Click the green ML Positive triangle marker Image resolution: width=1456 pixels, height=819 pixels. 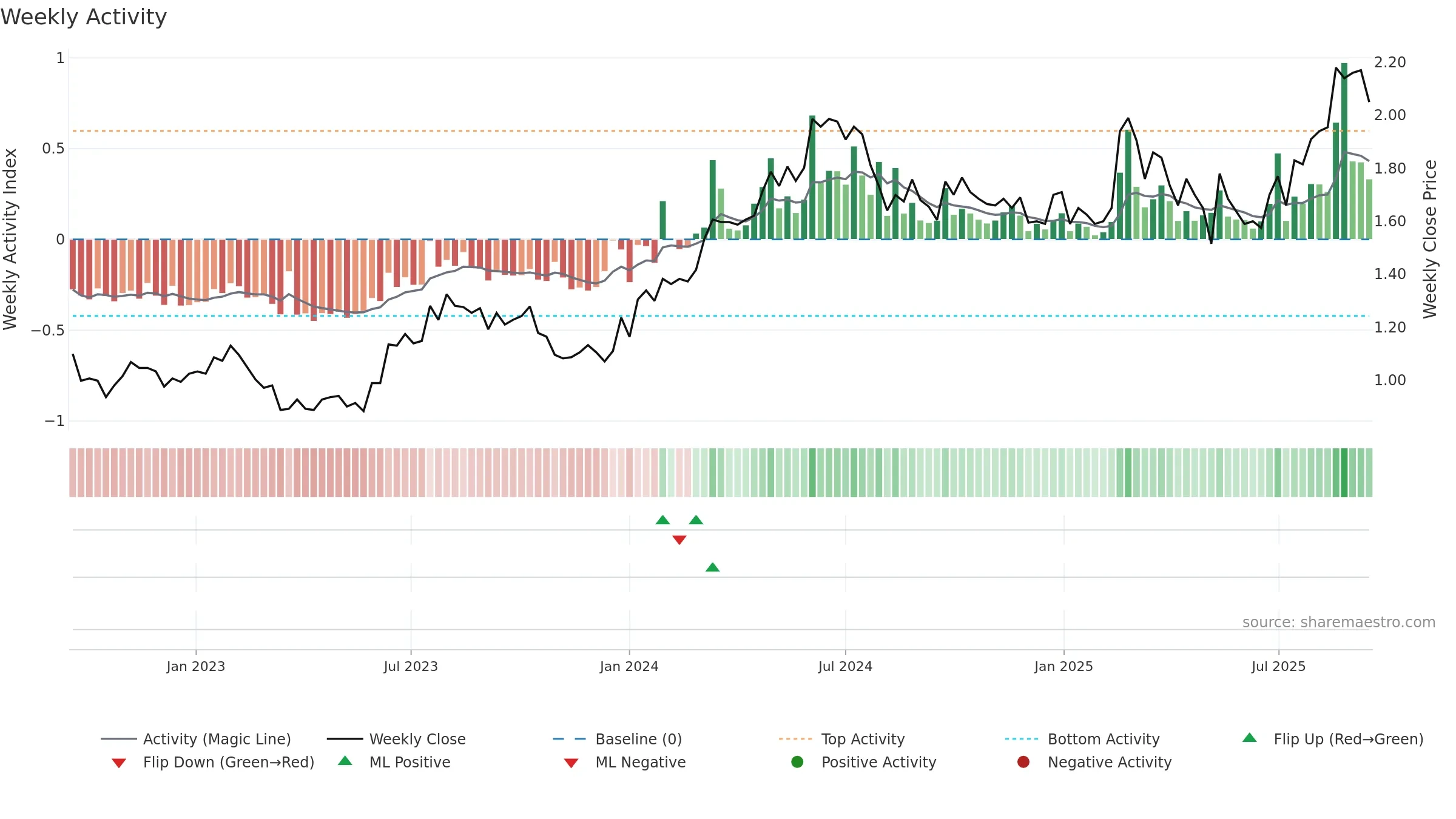tap(713, 567)
